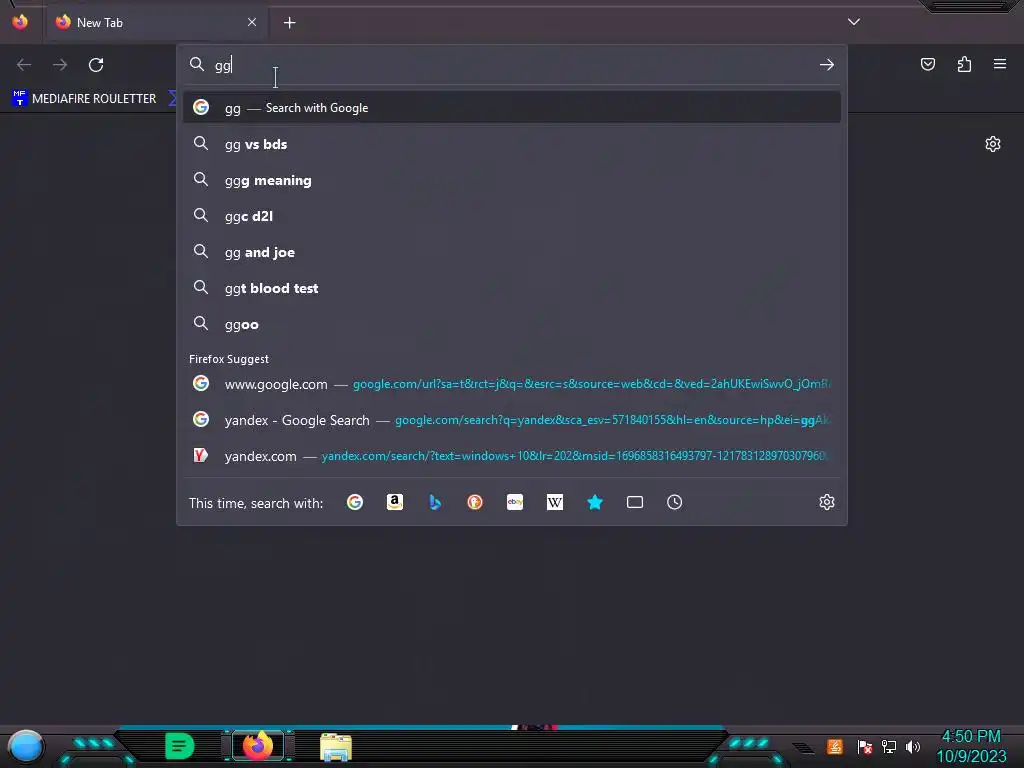1024x768 pixels.
Task: Open 'yandex - Google Search' history suggestion
Action: [x=511, y=420]
